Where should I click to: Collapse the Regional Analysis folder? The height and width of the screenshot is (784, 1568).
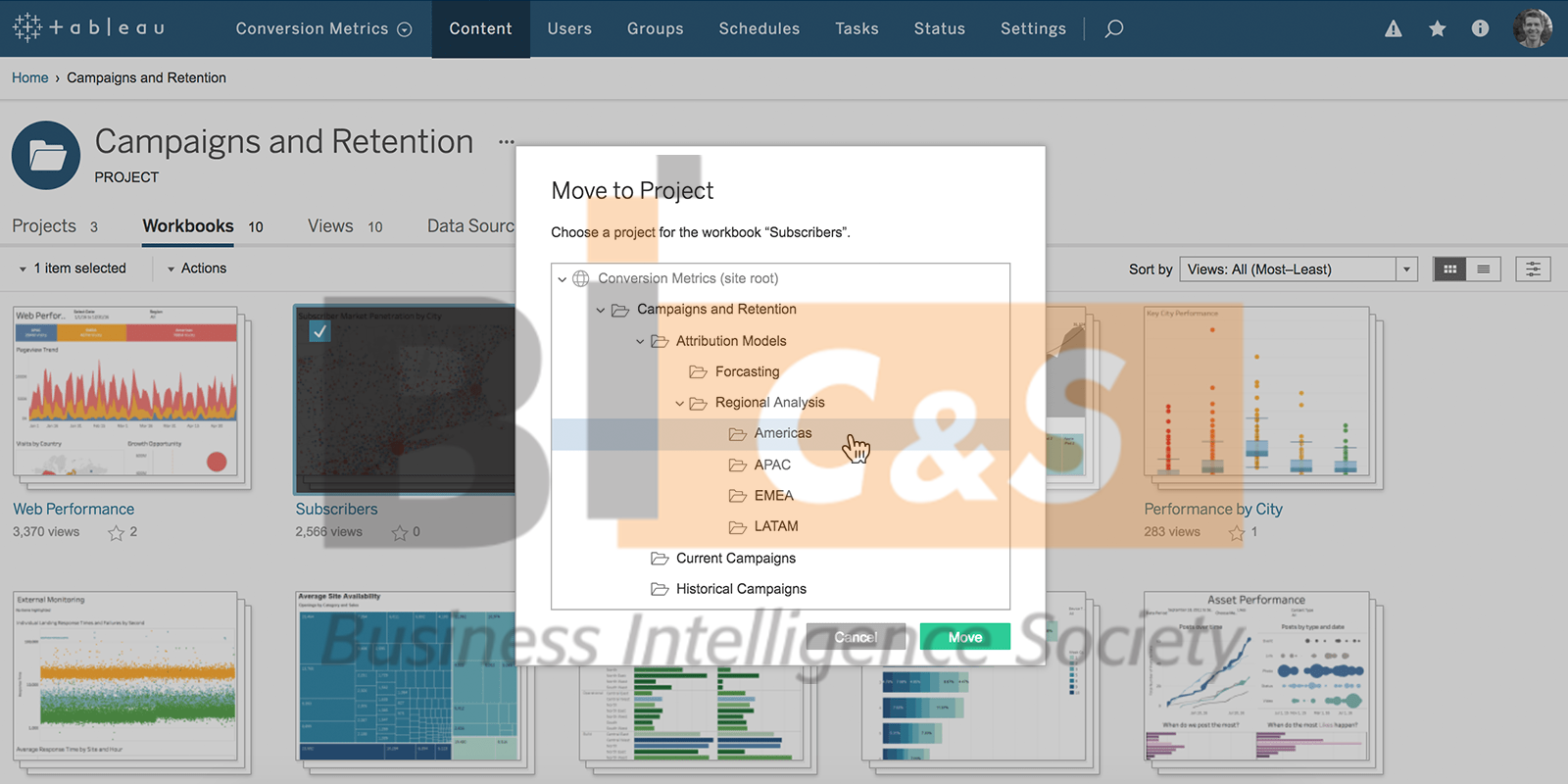[x=679, y=403]
